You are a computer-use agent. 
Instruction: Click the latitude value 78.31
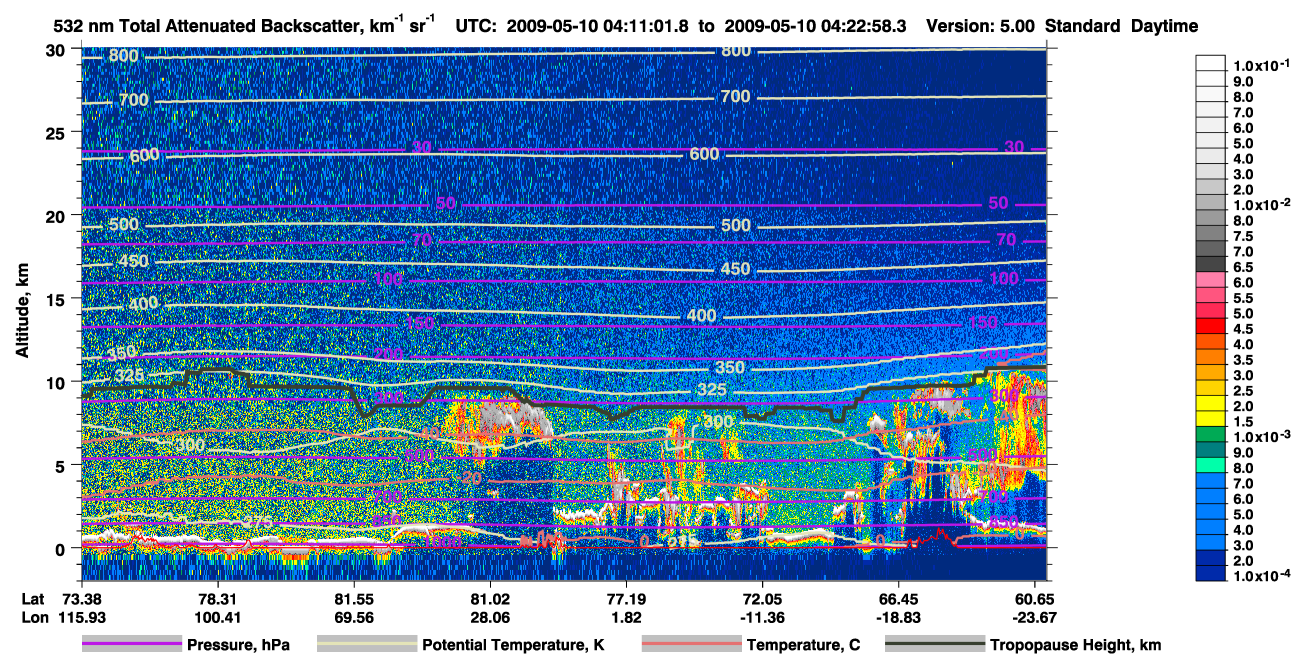click(217, 599)
